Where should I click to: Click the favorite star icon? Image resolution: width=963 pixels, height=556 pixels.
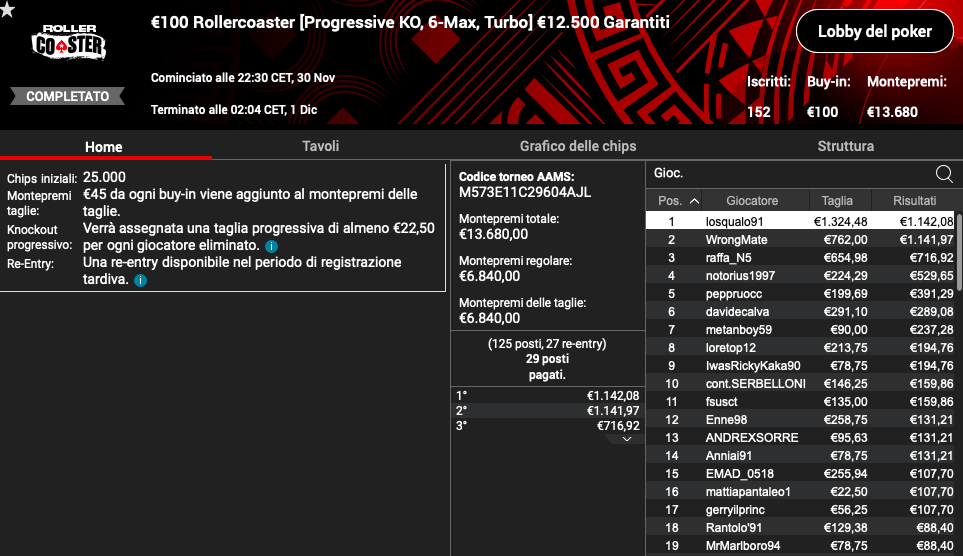click(7, 9)
